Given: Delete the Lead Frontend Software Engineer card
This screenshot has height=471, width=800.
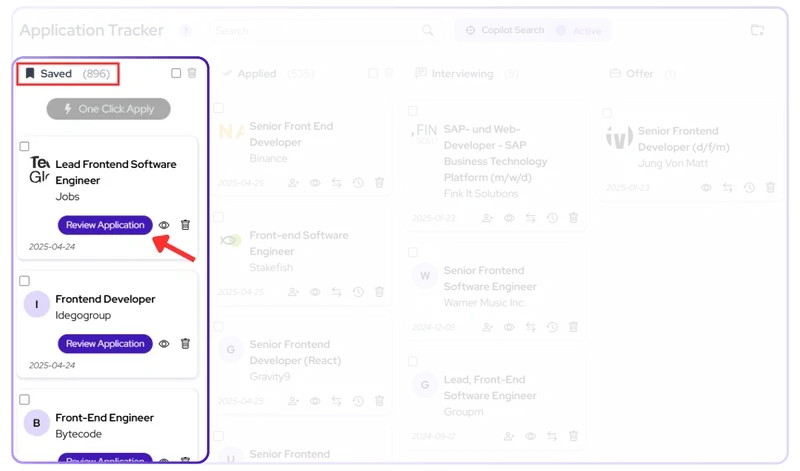Looking at the screenshot, I should 185,225.
